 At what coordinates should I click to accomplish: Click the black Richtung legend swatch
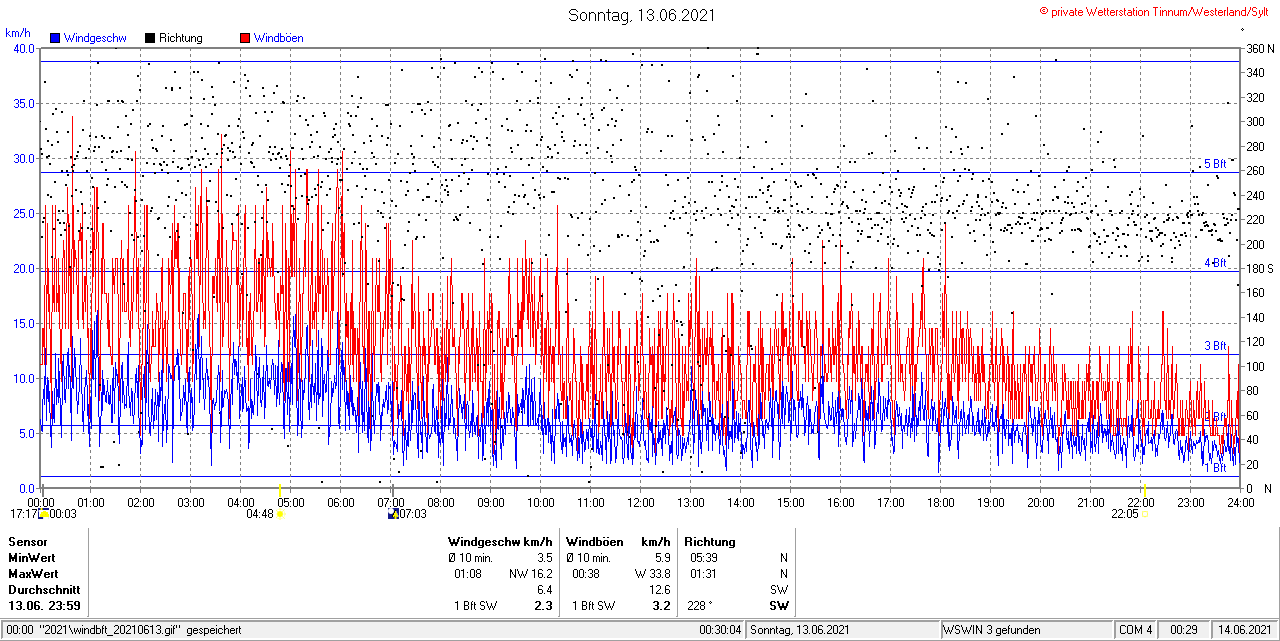(150, 38)
